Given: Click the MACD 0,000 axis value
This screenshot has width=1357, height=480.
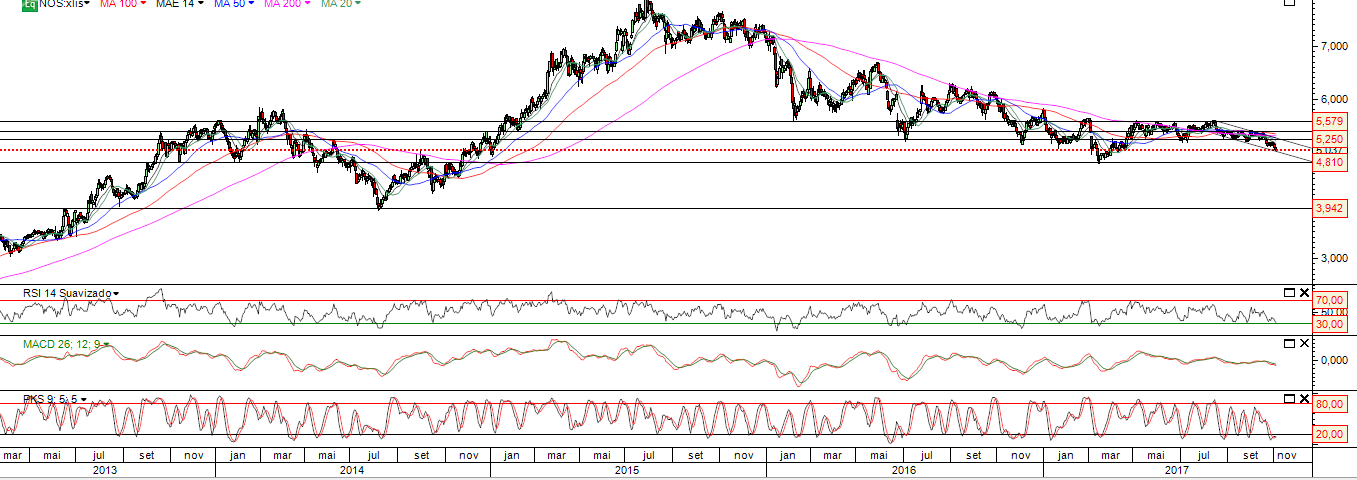Looking at the screenshot, I should point(1332,360).
